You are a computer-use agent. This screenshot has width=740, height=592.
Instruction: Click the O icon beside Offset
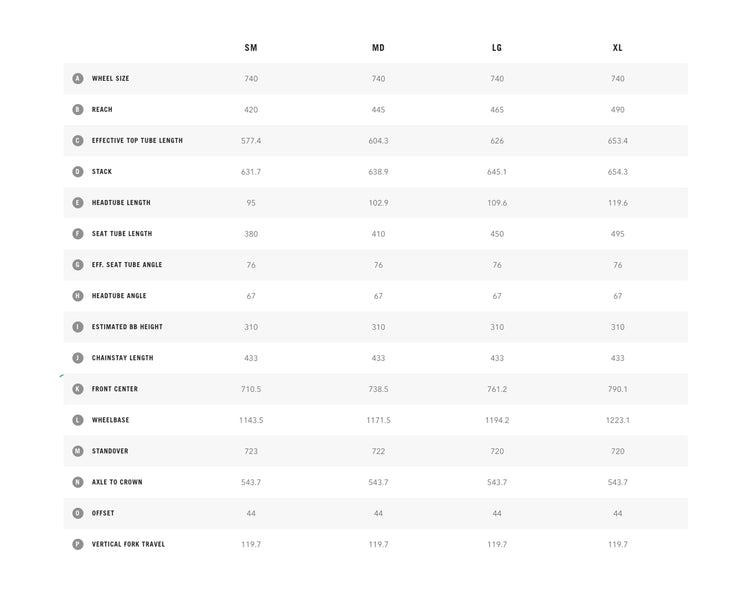pos(78,513)
